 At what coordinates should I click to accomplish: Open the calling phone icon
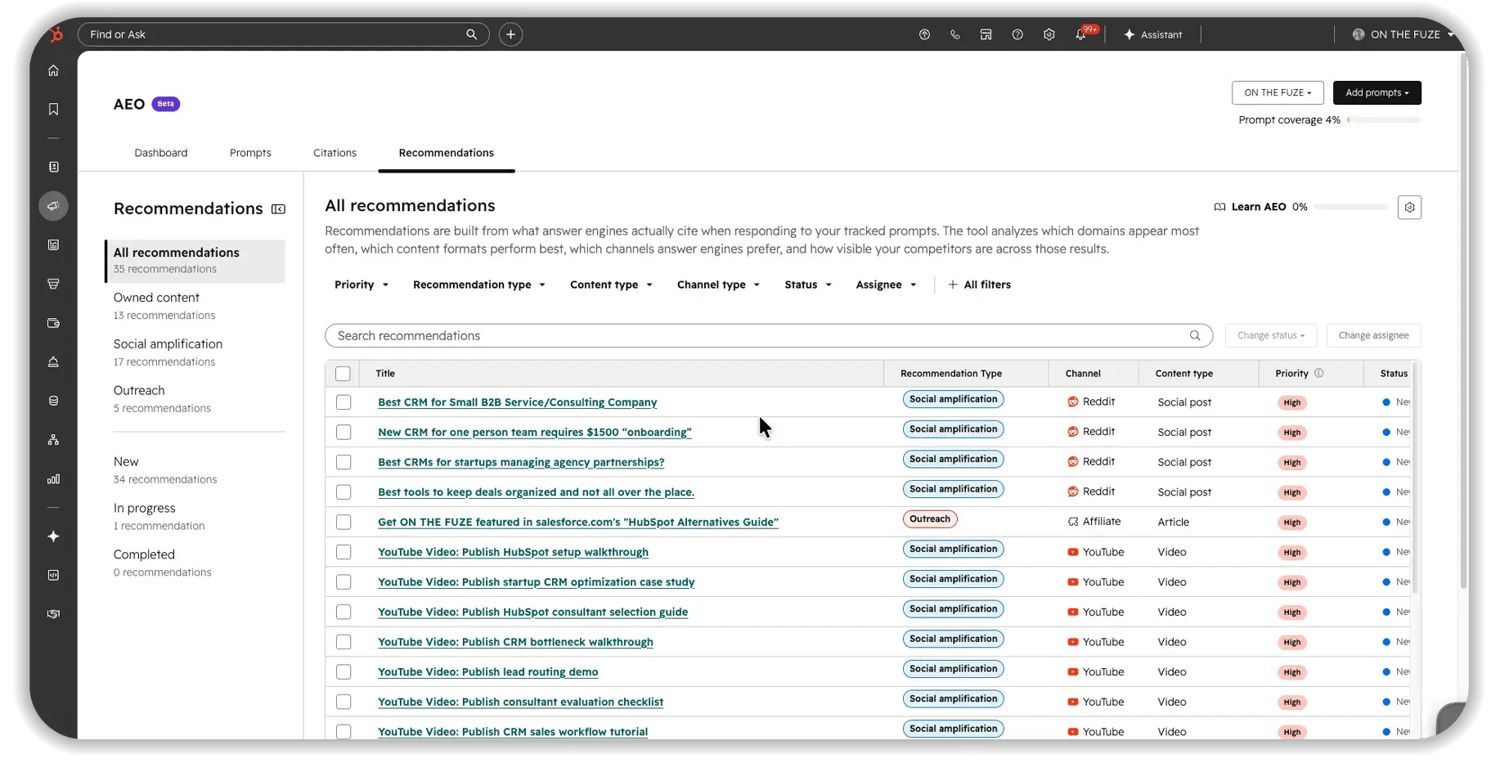click(955, 34)
